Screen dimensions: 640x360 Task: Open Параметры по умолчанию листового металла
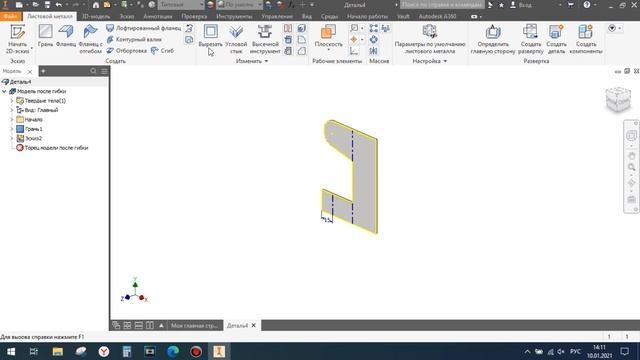430,39
